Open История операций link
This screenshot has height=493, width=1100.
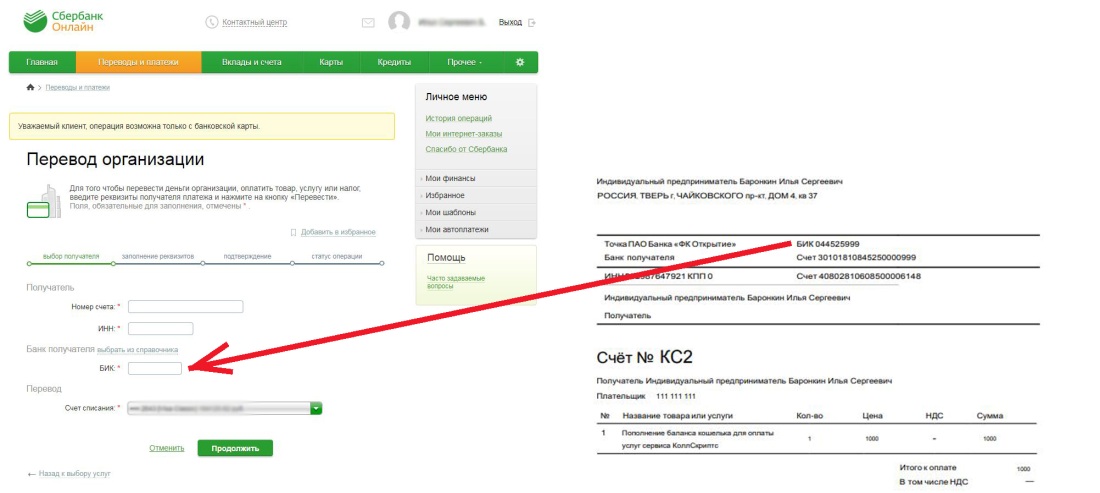click(x=458, y=118)
